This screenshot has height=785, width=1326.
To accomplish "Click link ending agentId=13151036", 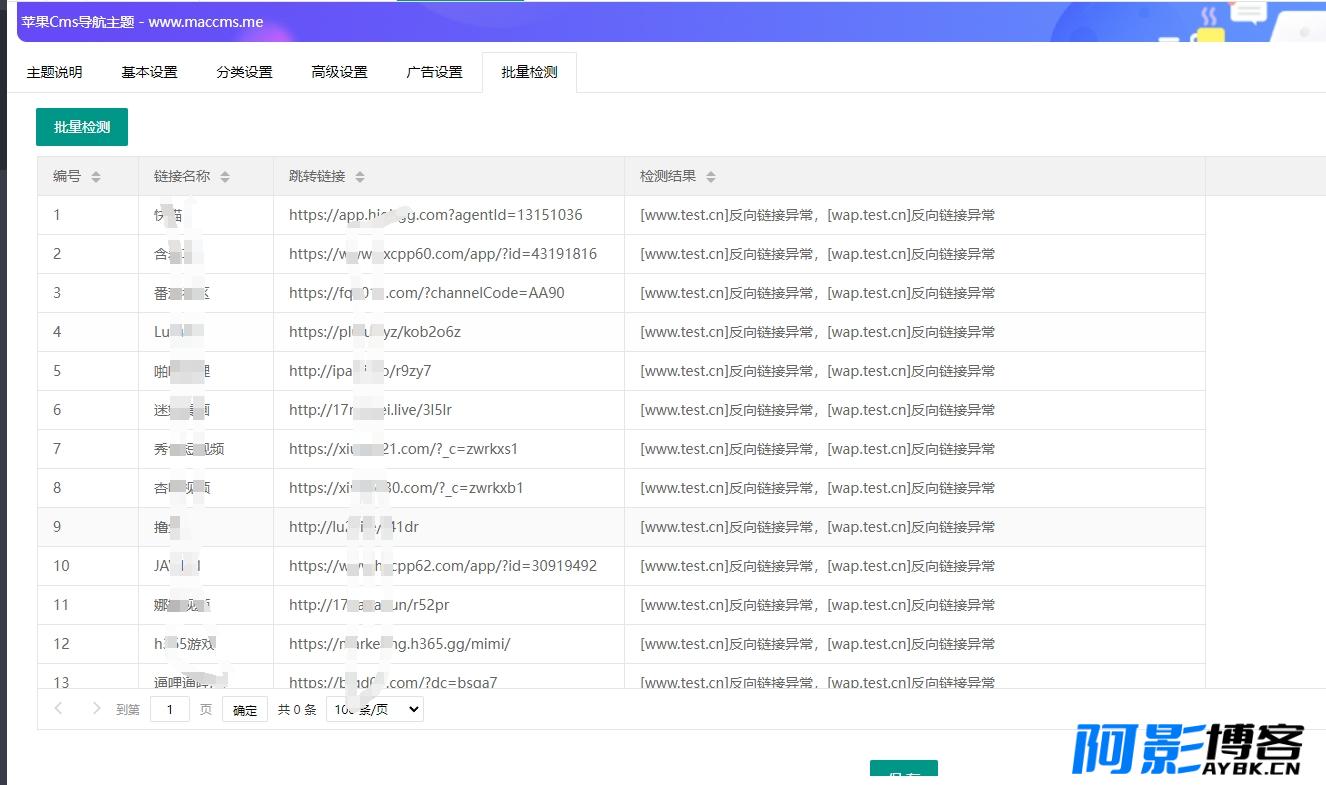I will click(x=436, y=215).
